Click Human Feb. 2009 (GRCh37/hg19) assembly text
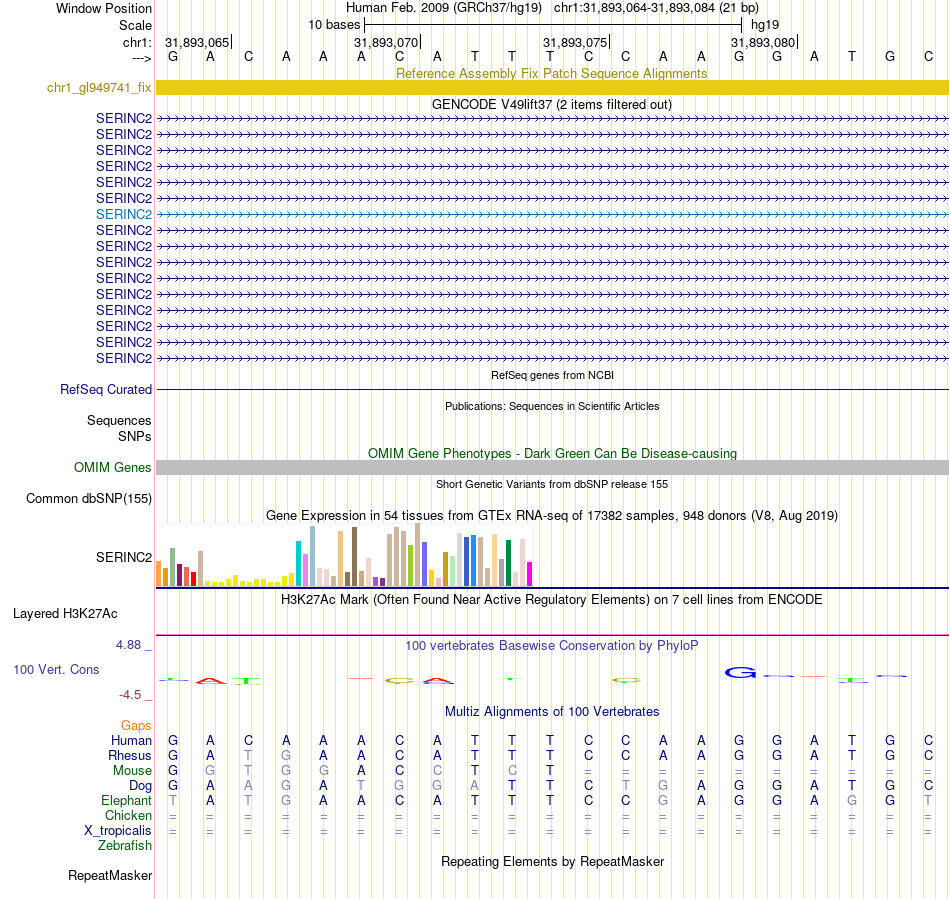The width and height of the screenshot is (950, 899). [443, 8]
